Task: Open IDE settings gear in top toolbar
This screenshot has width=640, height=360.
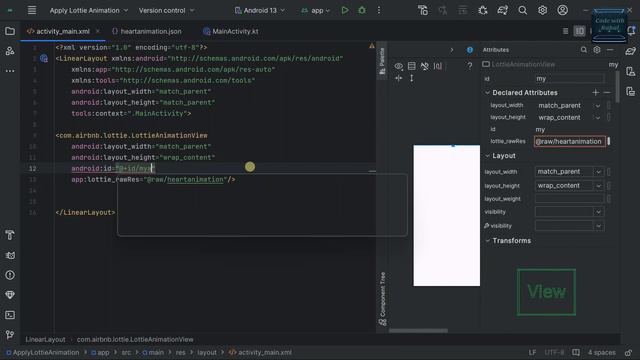Action: tap(542, 10)
